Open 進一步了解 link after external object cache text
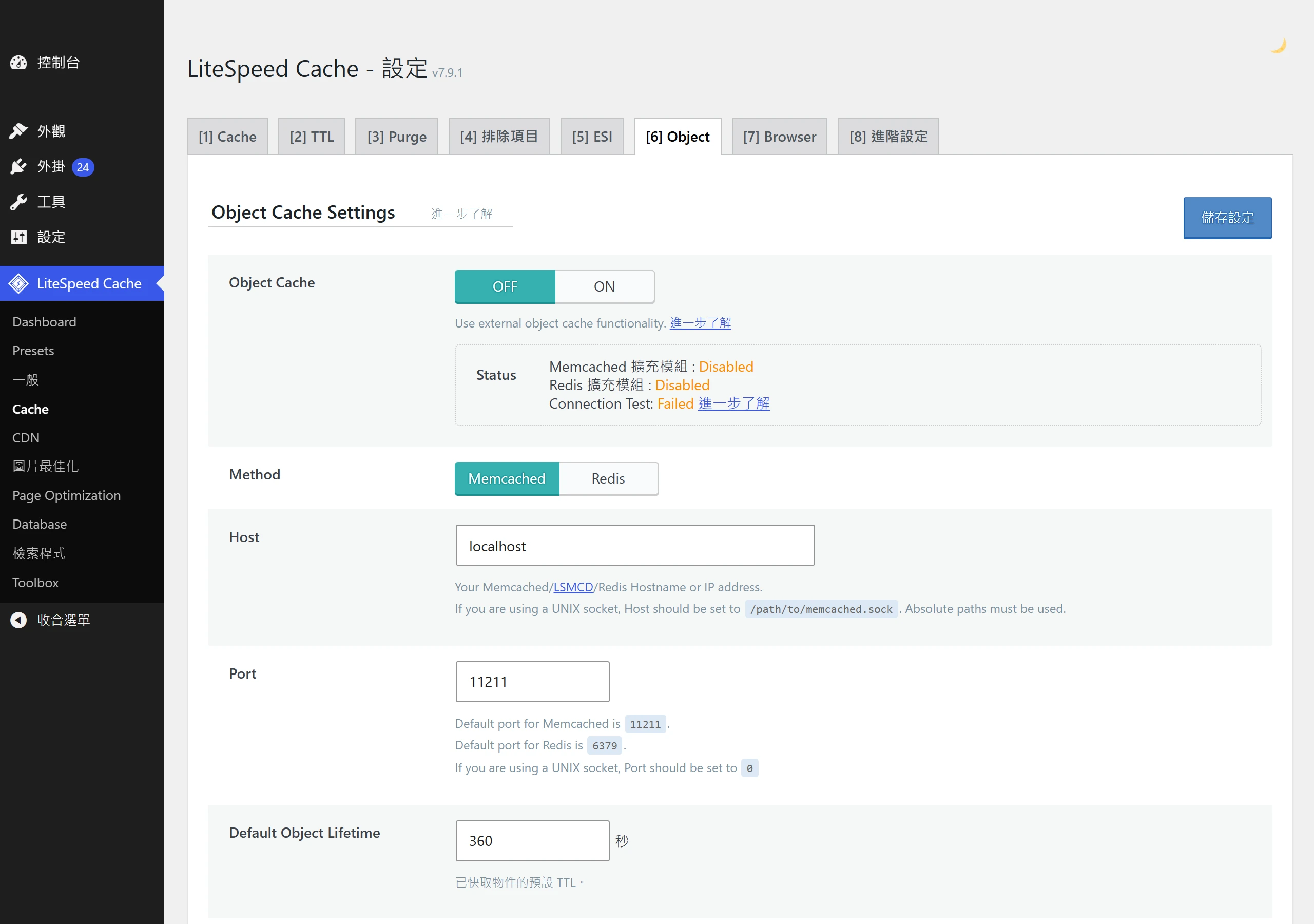 click(x=701, y=323)
